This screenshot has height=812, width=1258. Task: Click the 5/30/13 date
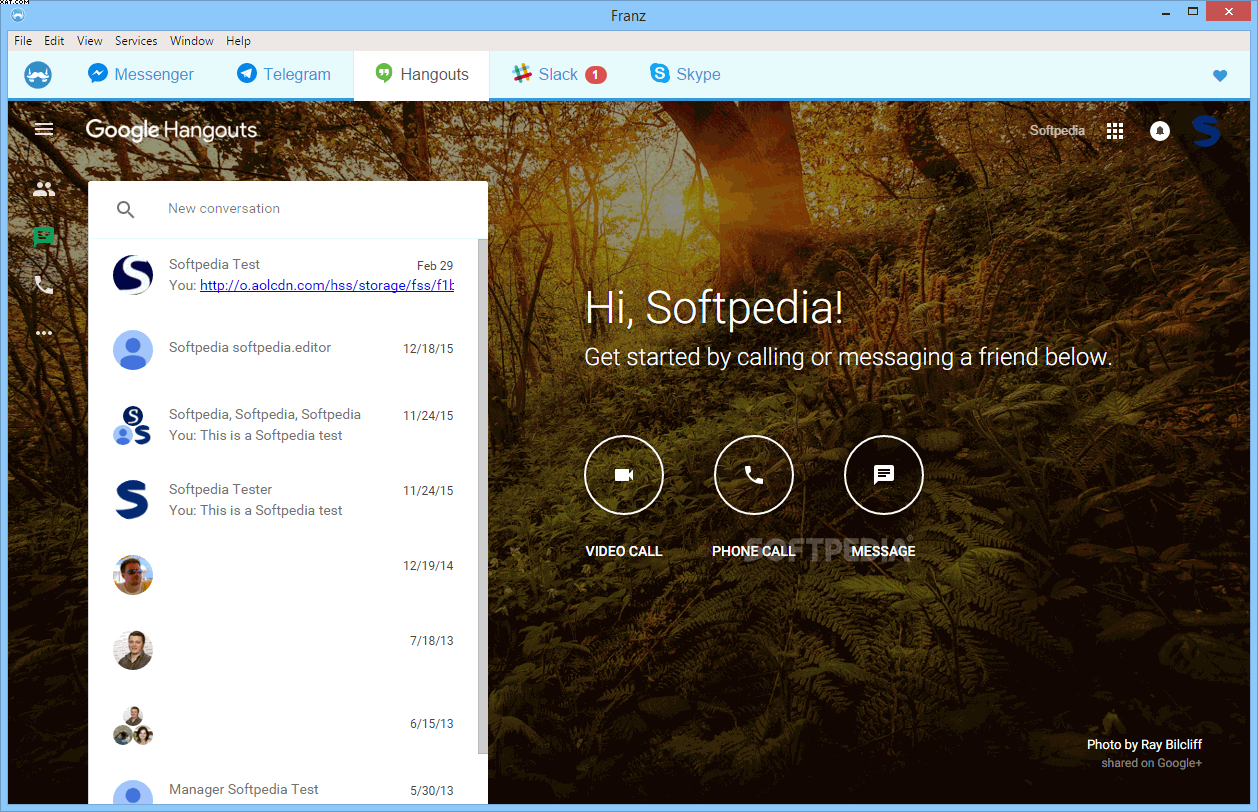tap(432, 791)
